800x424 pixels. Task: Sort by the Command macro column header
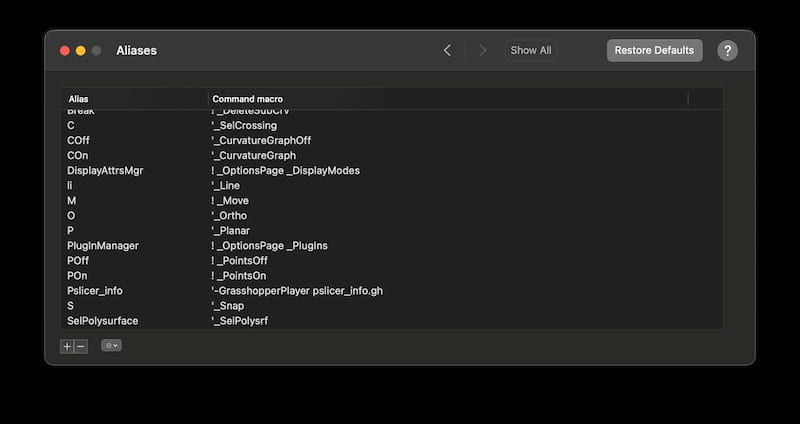pos(247,99)
